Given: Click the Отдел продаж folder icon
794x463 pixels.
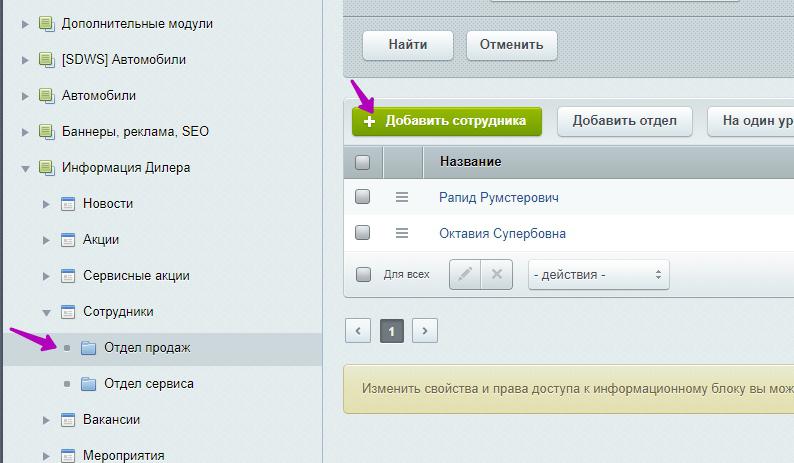Looking at the screenshot, I should tap(89, 348).
